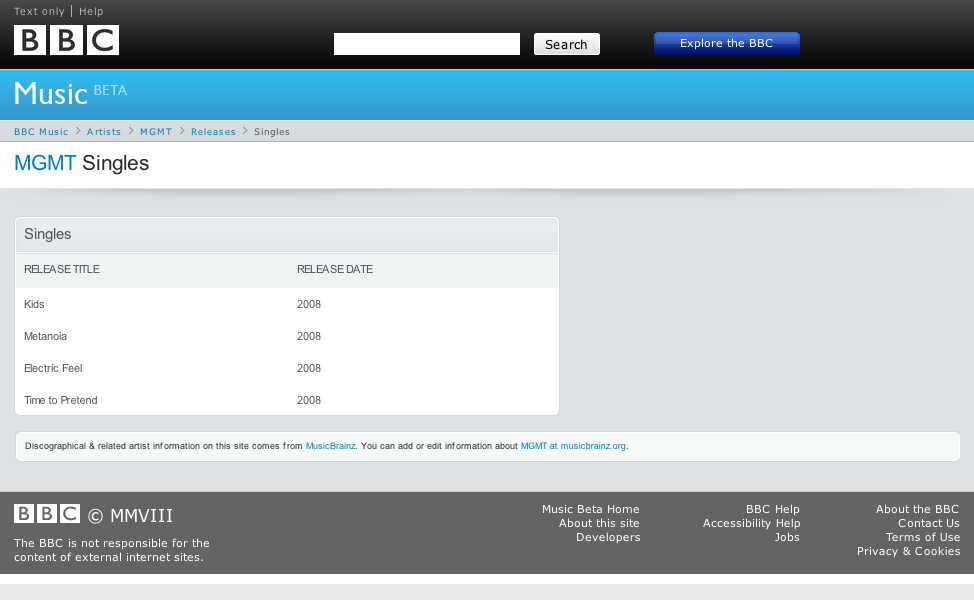Click the 2008 date for Electric Feel
This screenshot has height=606, width=974.
[309, 368]
